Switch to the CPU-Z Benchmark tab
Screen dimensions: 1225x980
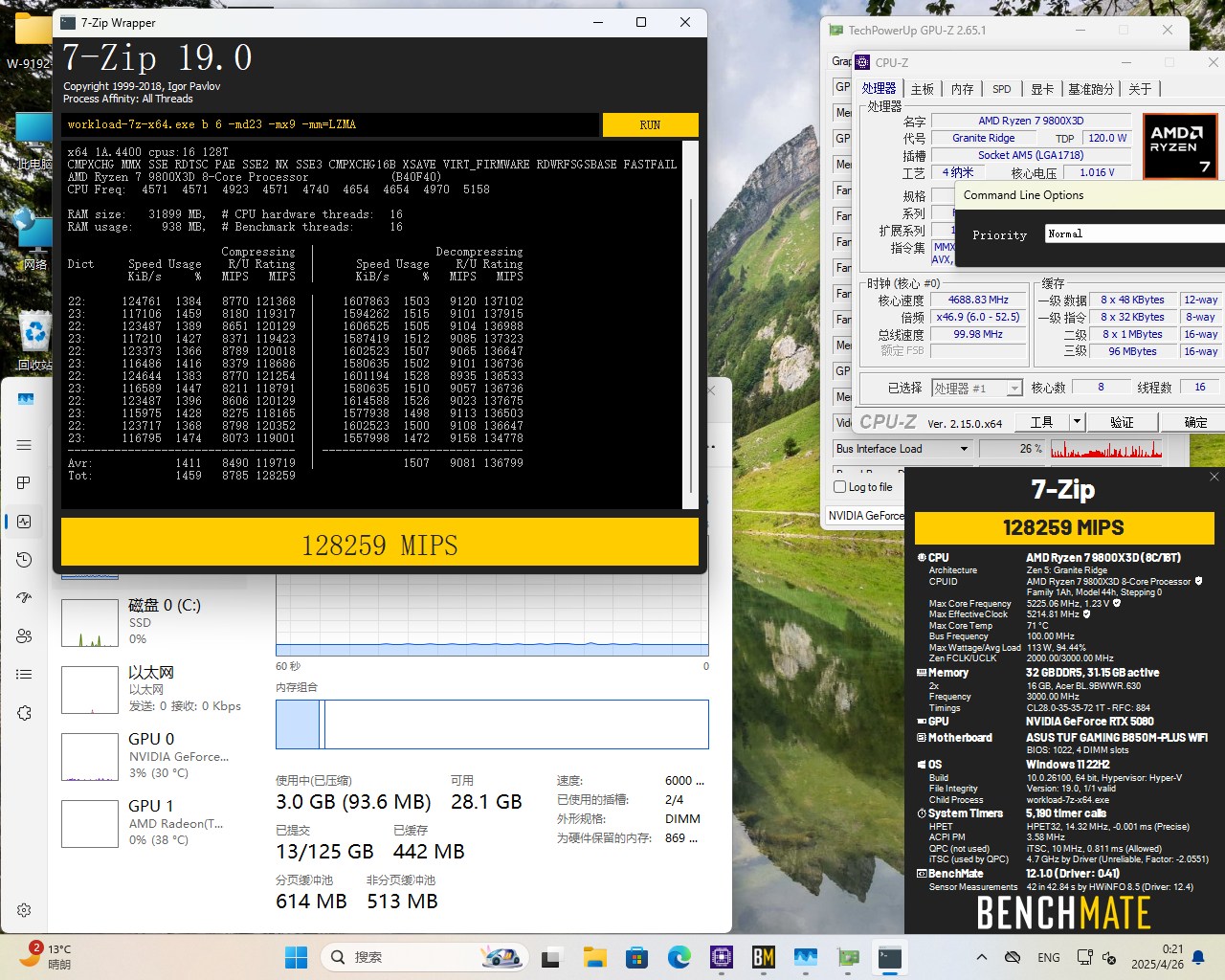pyautogui.click(x=1091, y=89)
